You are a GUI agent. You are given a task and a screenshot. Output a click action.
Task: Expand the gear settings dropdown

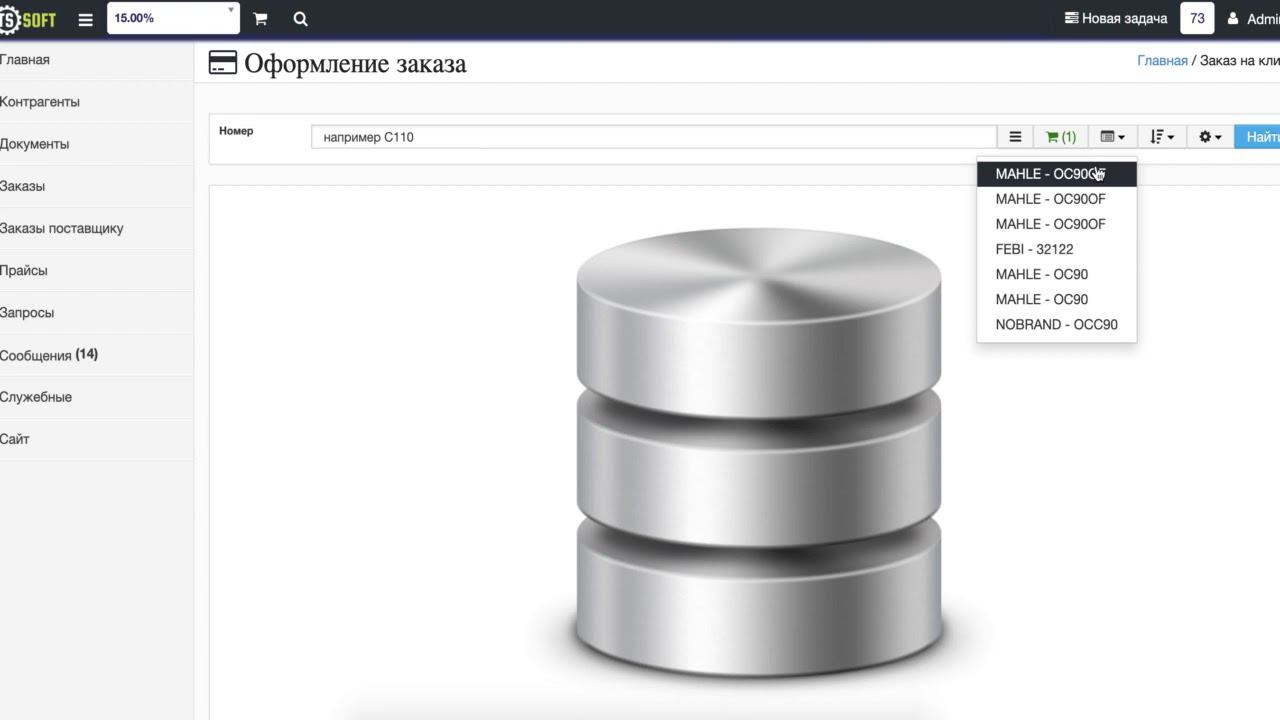tap(1210, 137)
